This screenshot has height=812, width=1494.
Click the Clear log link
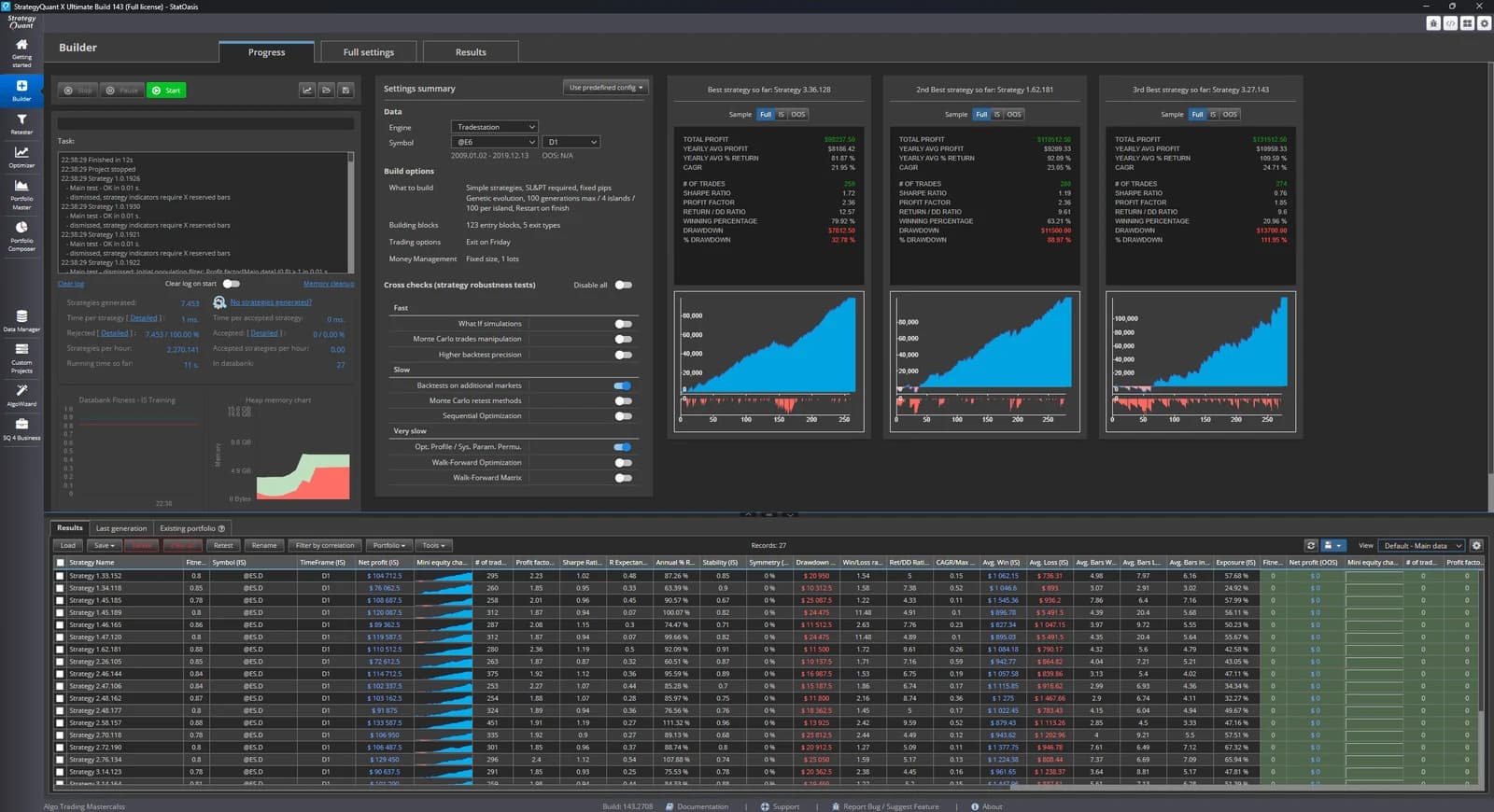(x=71, y=284)
